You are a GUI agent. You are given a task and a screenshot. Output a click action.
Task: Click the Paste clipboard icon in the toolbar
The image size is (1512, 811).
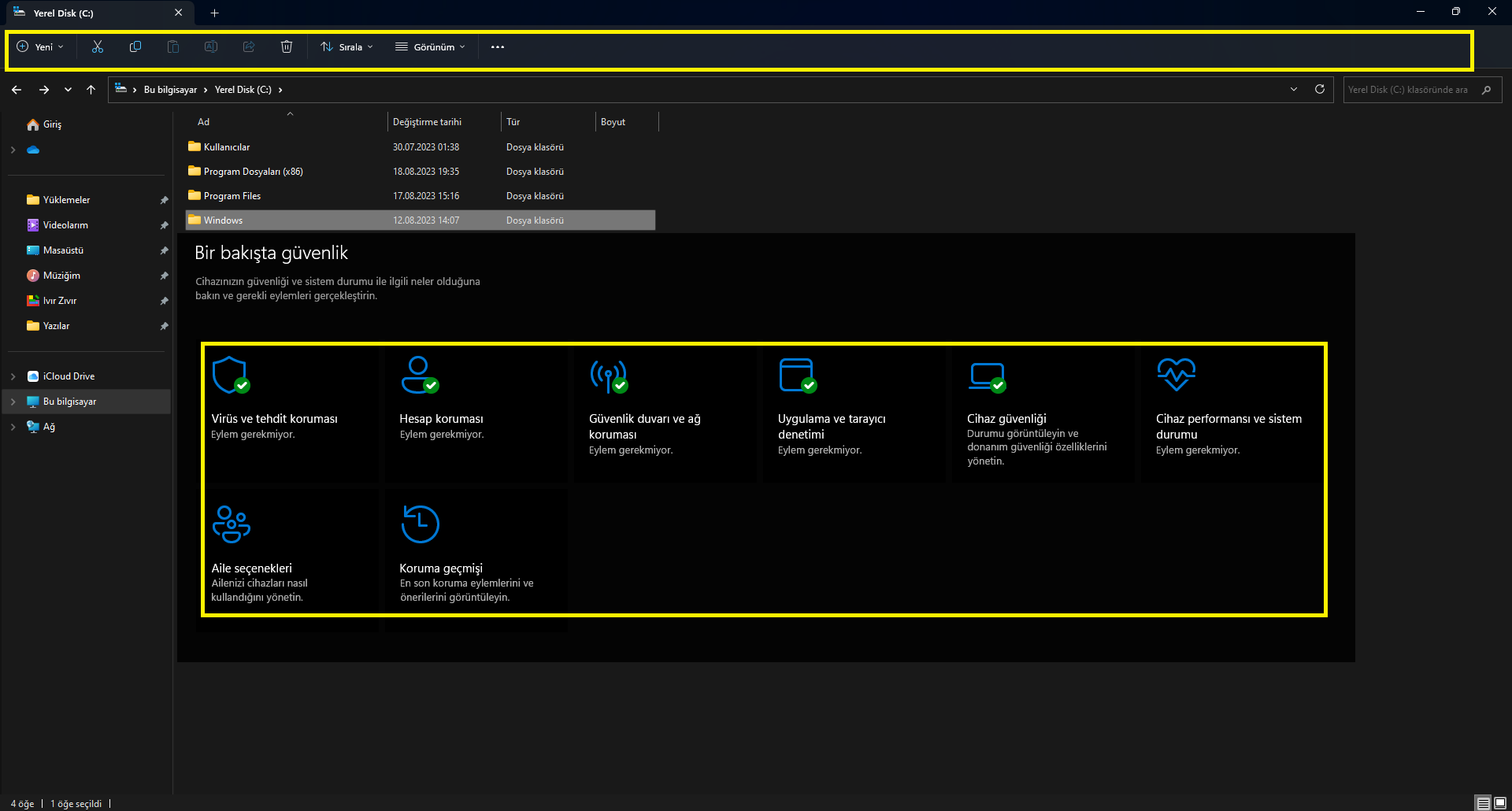pyautogui.click(x=173, y=47)
